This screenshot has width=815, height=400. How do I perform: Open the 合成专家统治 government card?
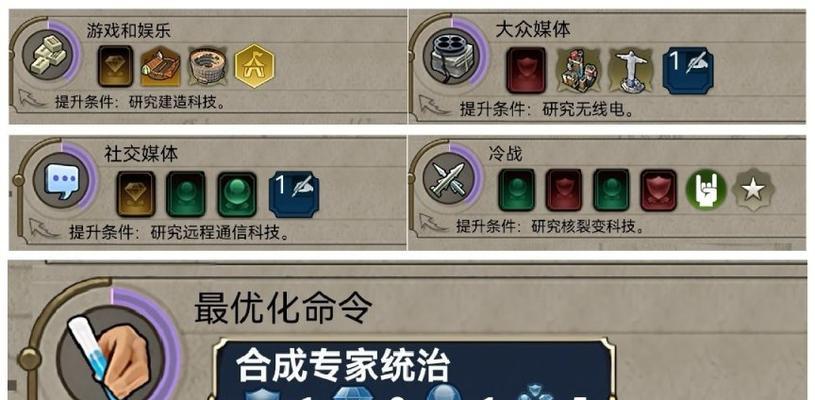click(413, 370)
